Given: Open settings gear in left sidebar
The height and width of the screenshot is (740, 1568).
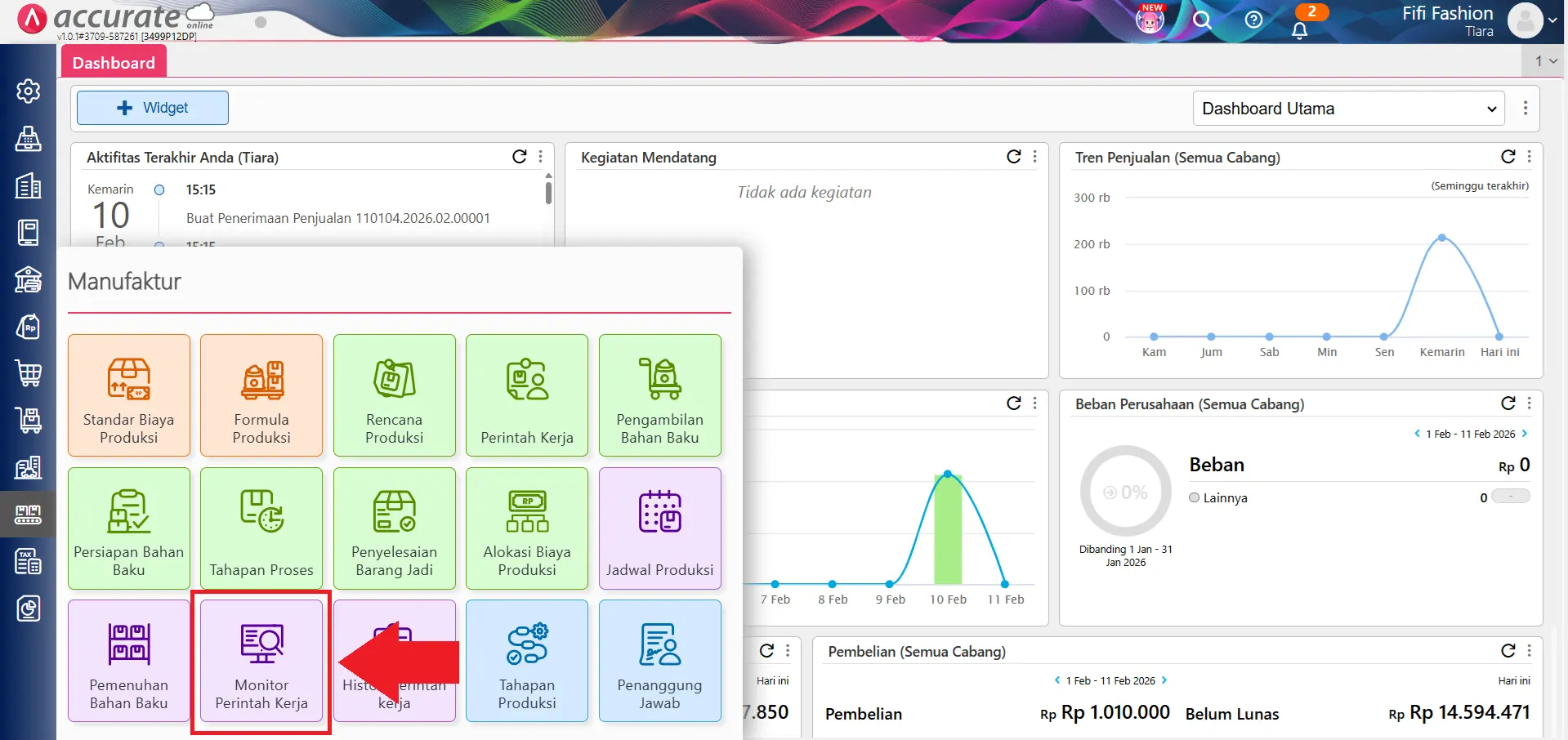Looking at the screenshot, I should point(29,91).
